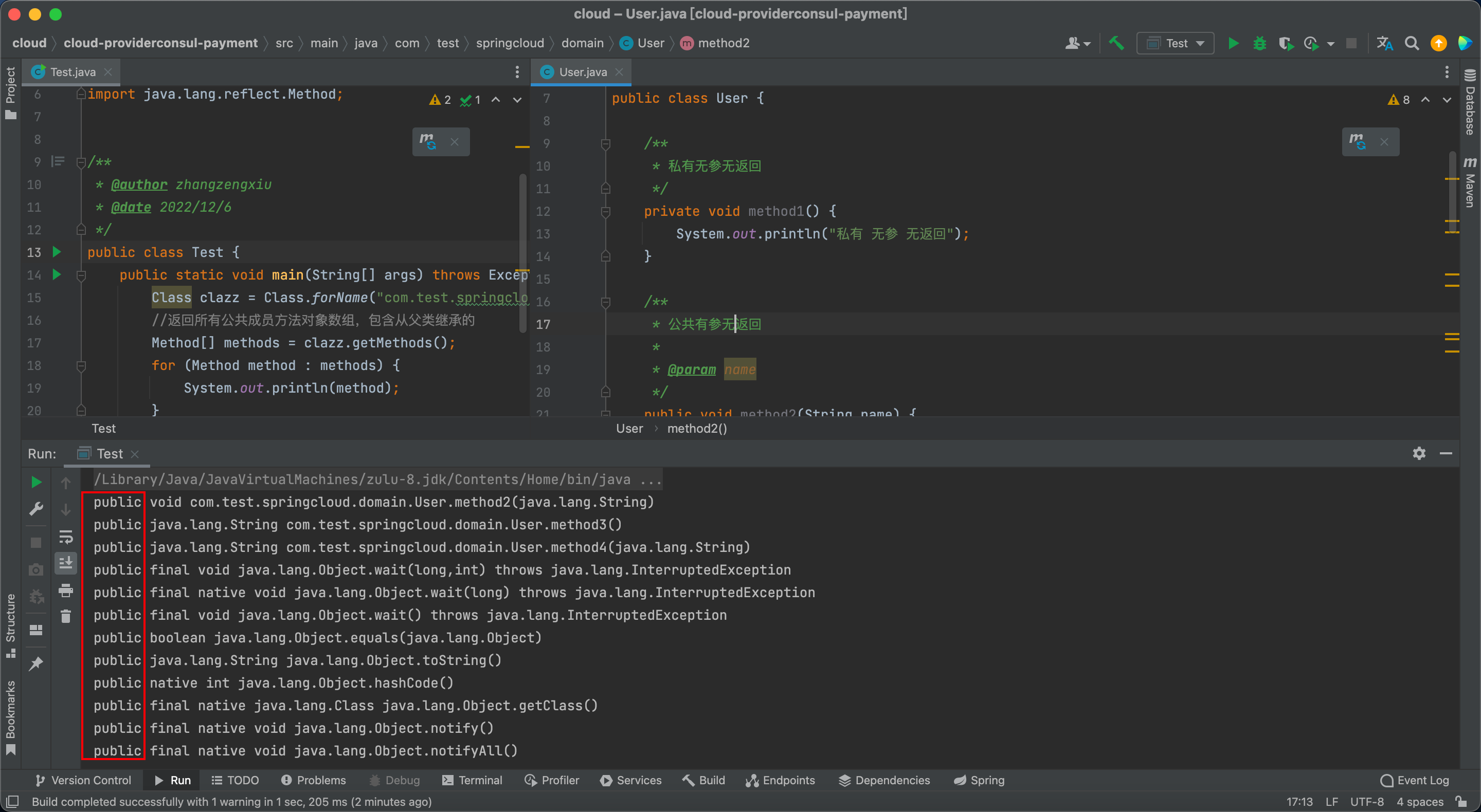Click the Print icon in Run console
1481x812 pixels.
(65, 589)
